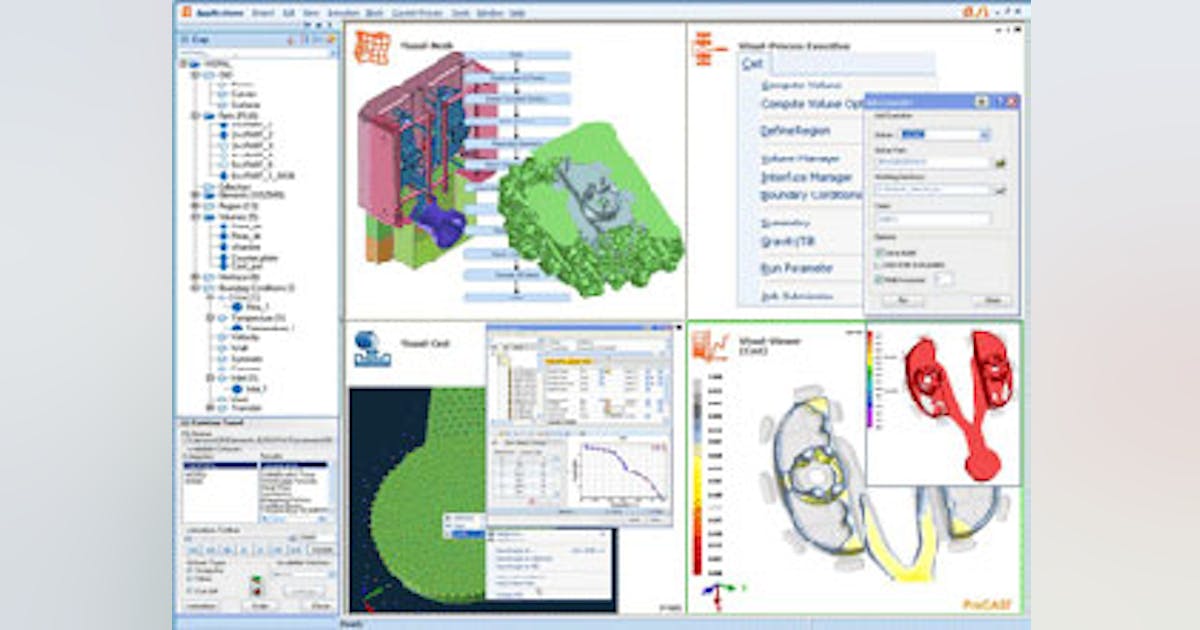Click the Job Submission link
This screenshot has width=1200, height=630.
[797, 296]
